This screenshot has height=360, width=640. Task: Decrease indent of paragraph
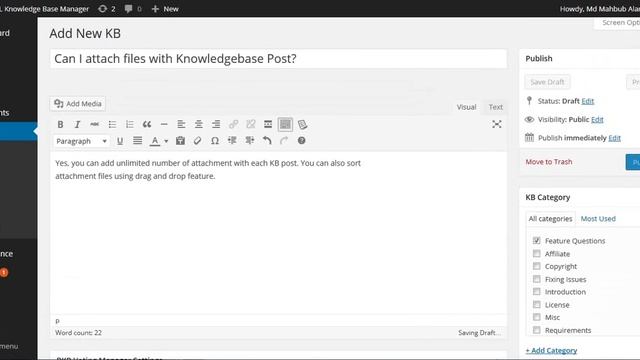[232, 141]
